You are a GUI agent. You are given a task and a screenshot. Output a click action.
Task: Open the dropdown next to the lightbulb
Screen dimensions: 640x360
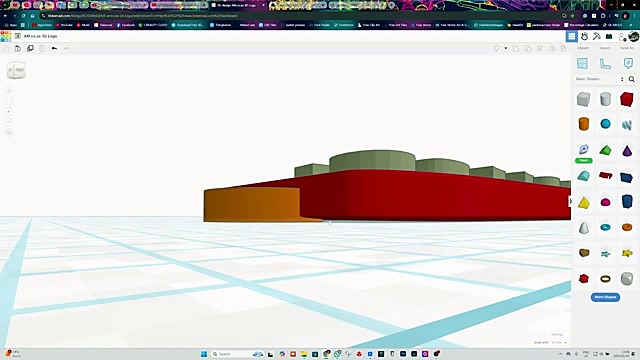(x=506, y=49)
